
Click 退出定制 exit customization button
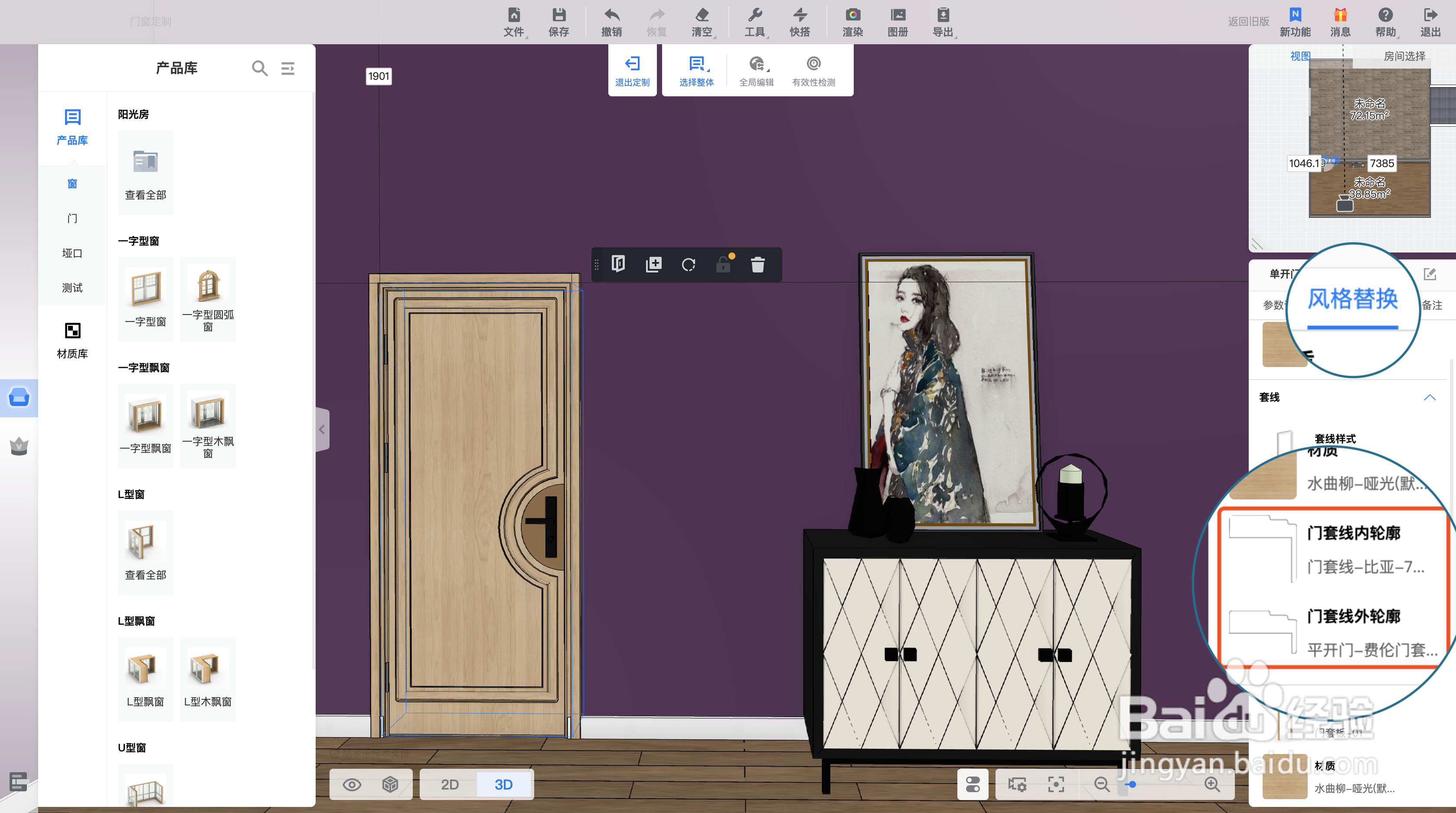pos(632,71)
